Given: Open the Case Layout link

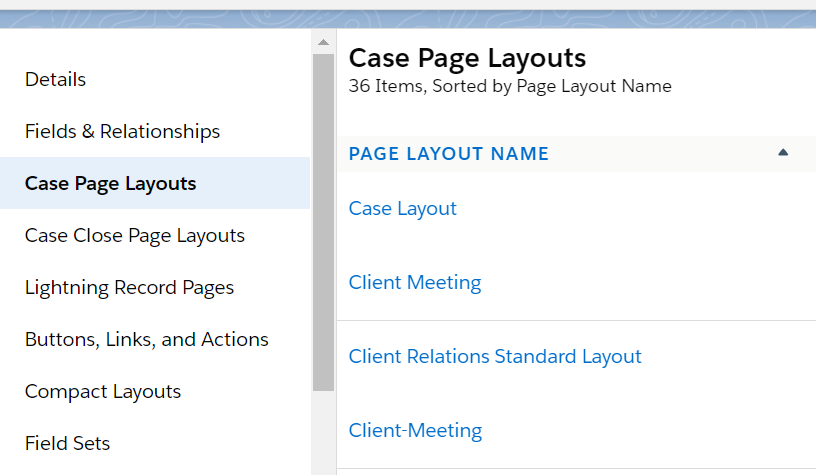Looking at the screenshot, I should (x=402, y=208).
